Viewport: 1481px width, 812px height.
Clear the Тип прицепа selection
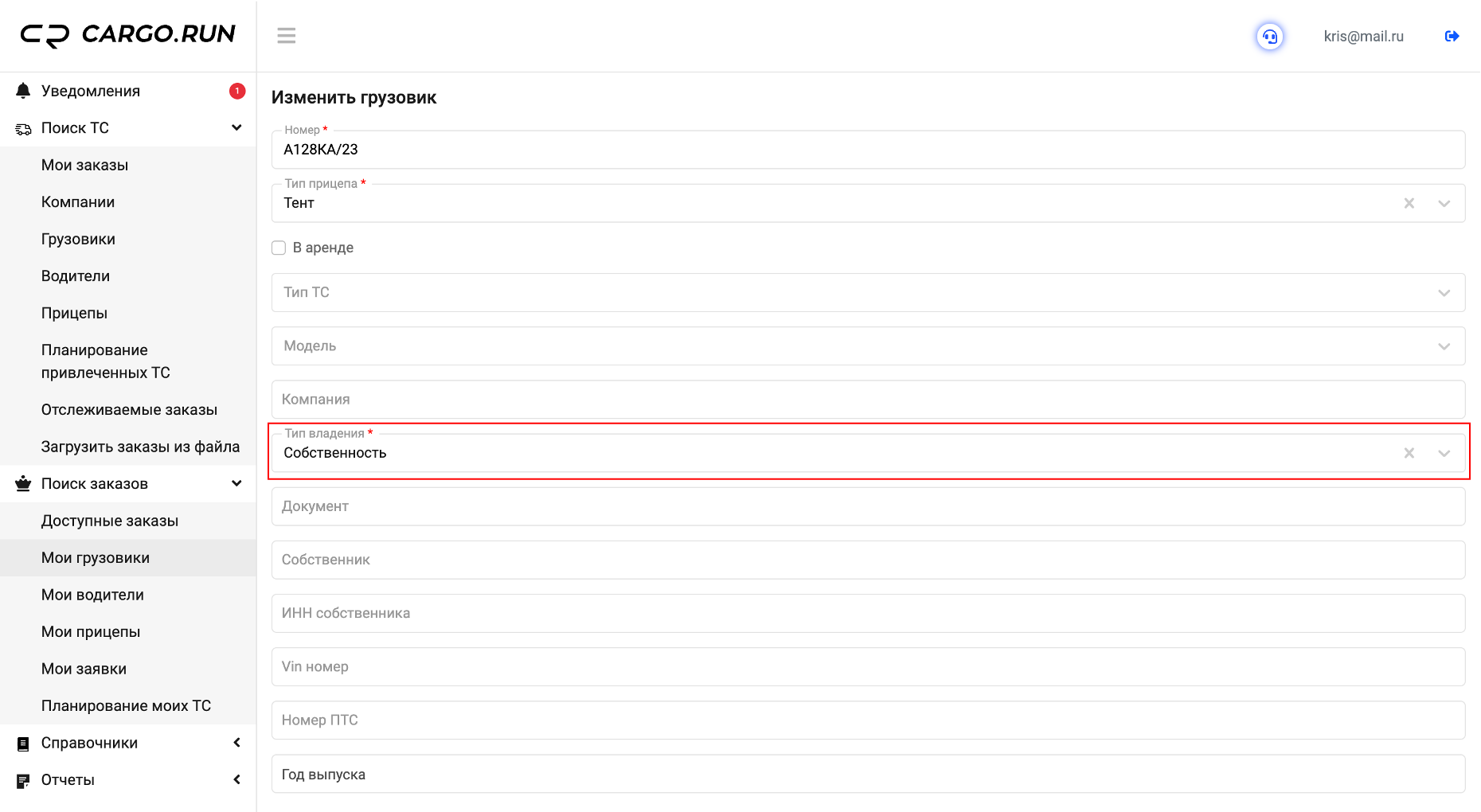1409,203
